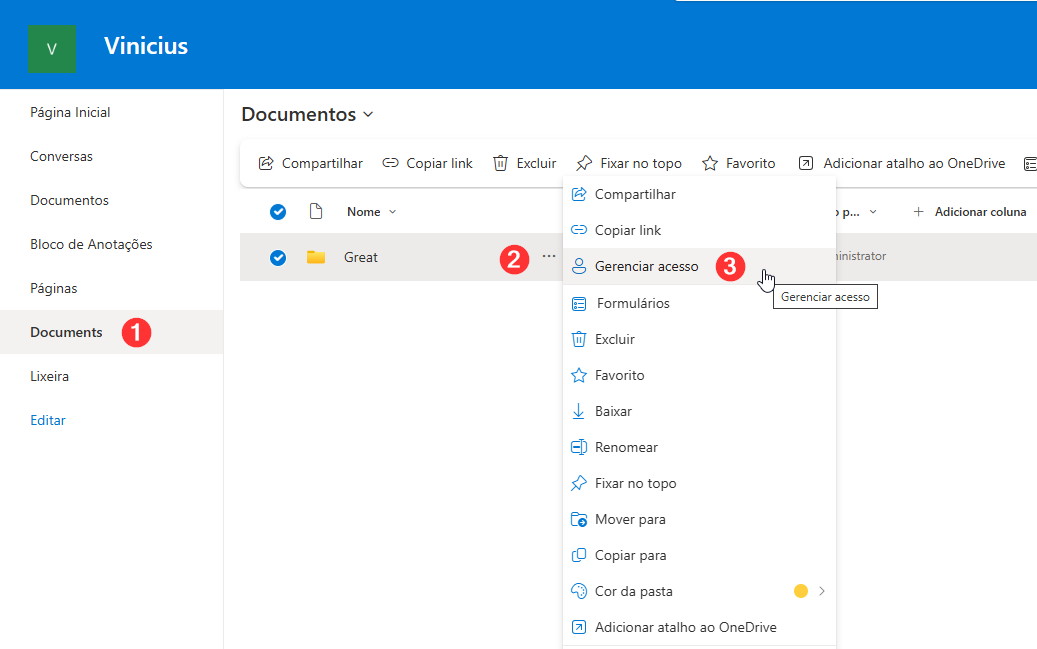Toggle the select-all checkbox in header row
The image size is (1037, 649).
tap(279, 212)
